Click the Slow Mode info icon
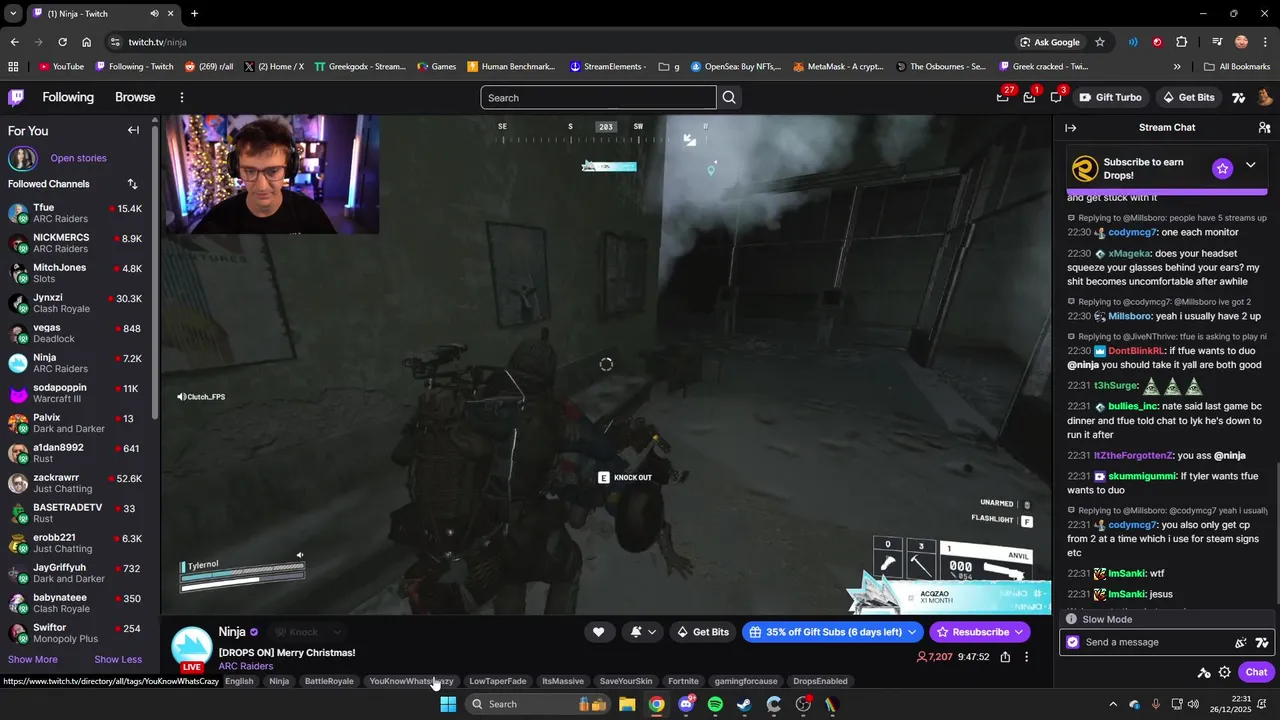 1072,619
